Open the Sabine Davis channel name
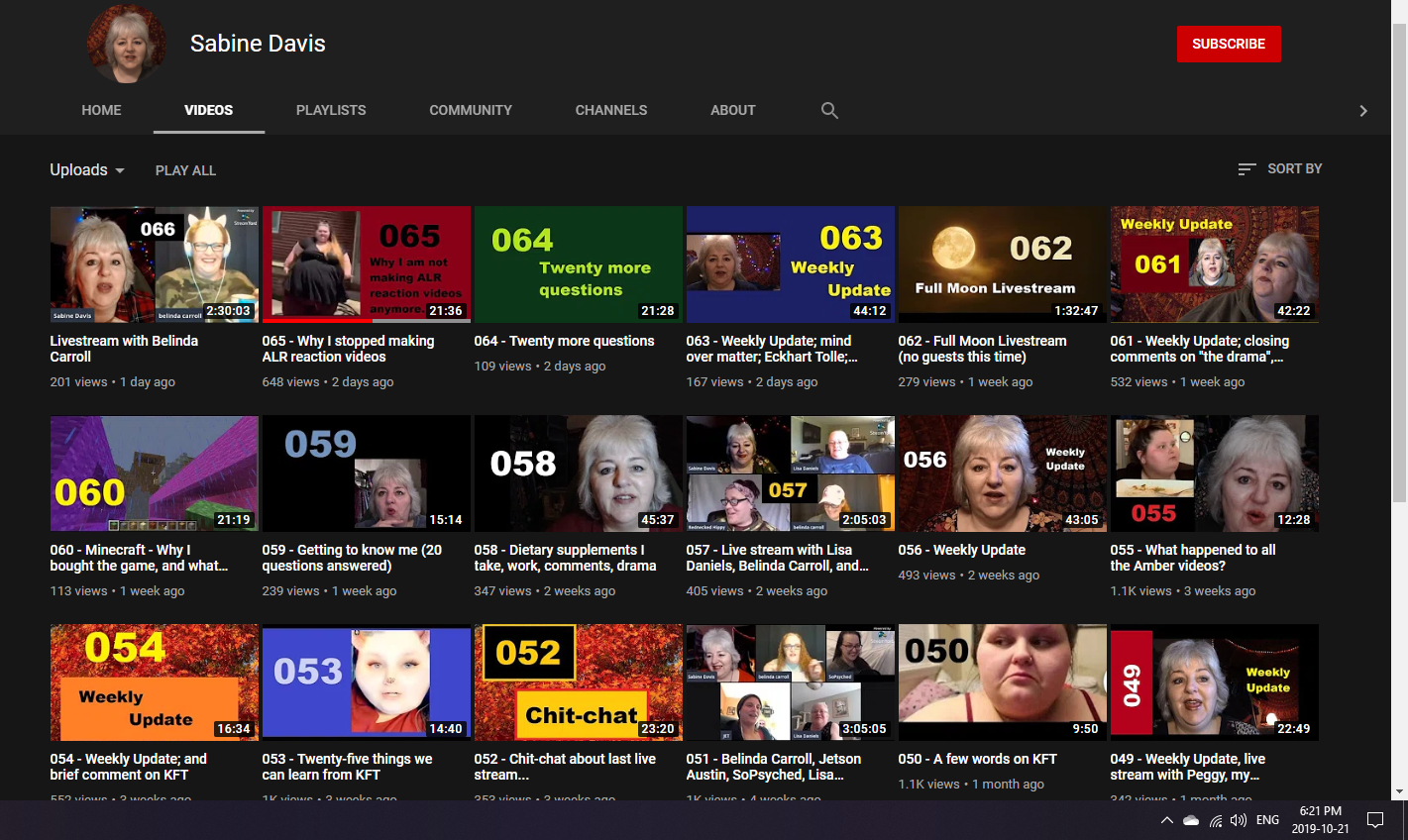 point(258,44)
